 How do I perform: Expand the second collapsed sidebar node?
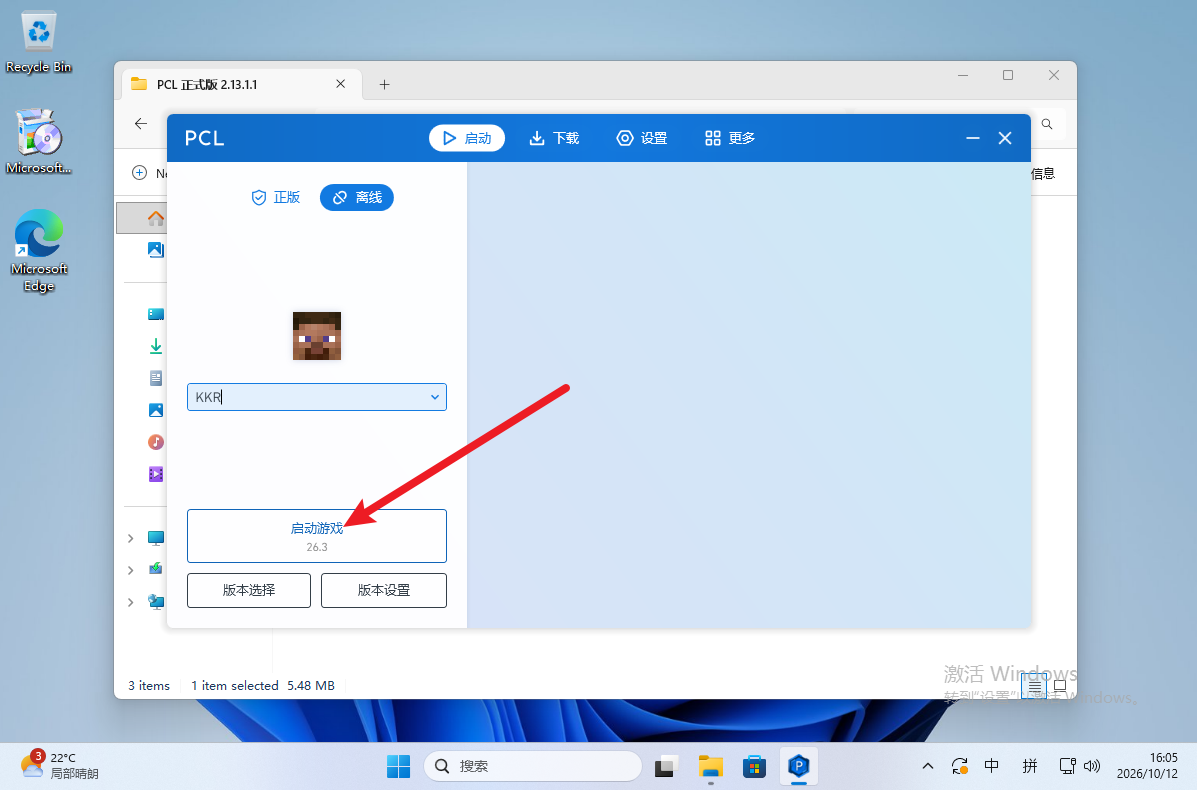pos(131,570)
